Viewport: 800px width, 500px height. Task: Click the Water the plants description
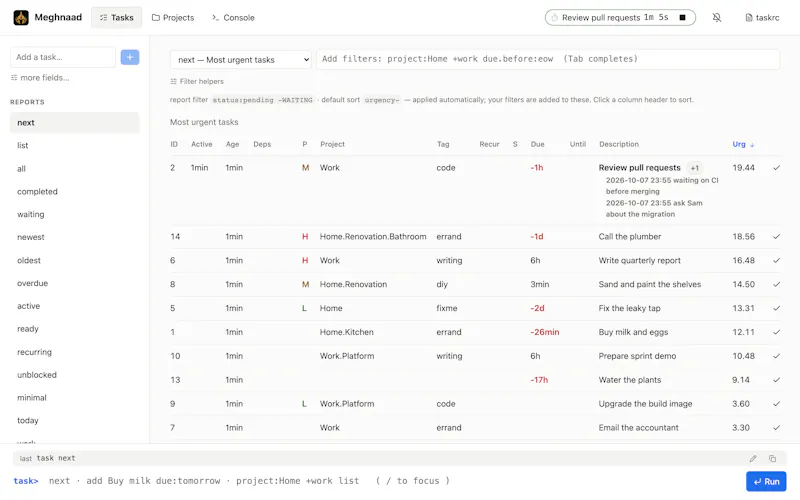[630, 380]
